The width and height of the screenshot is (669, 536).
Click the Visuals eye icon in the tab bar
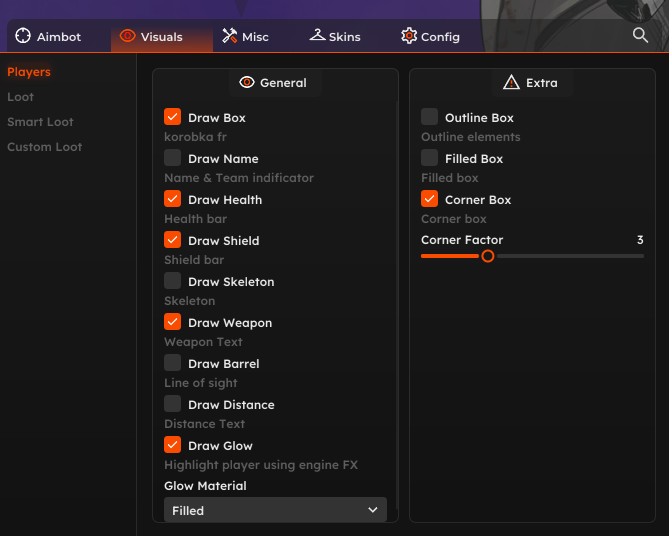(127, 36)
